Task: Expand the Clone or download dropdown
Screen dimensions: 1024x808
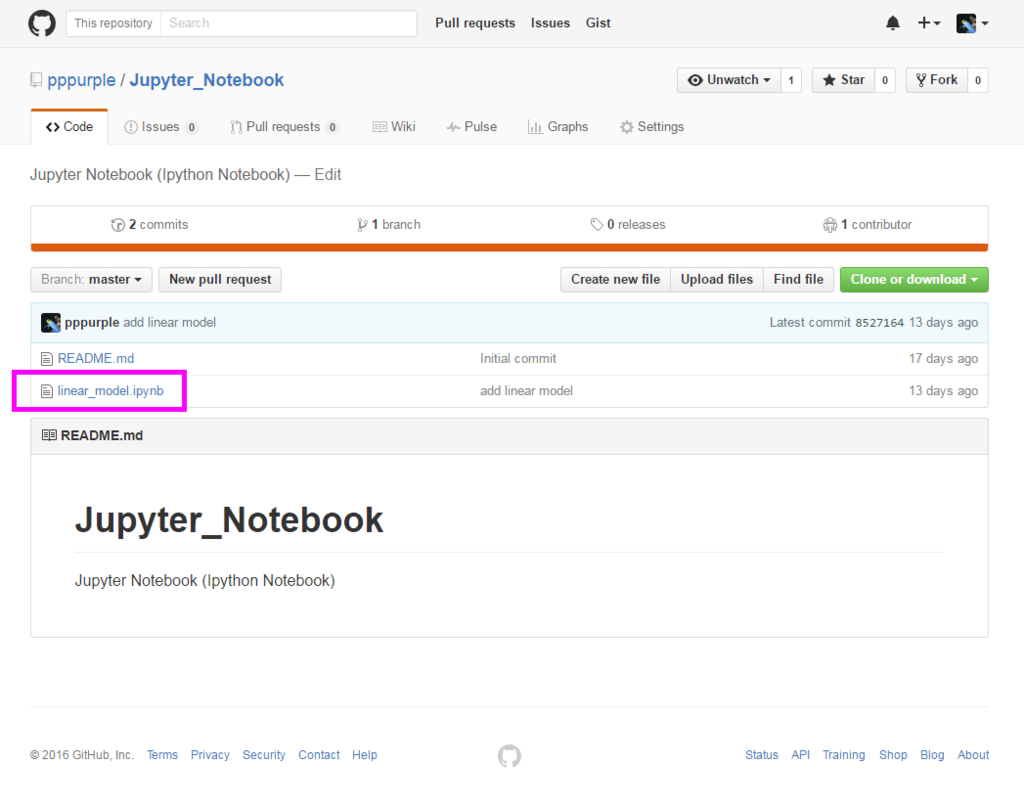Action: coord(913,280)
